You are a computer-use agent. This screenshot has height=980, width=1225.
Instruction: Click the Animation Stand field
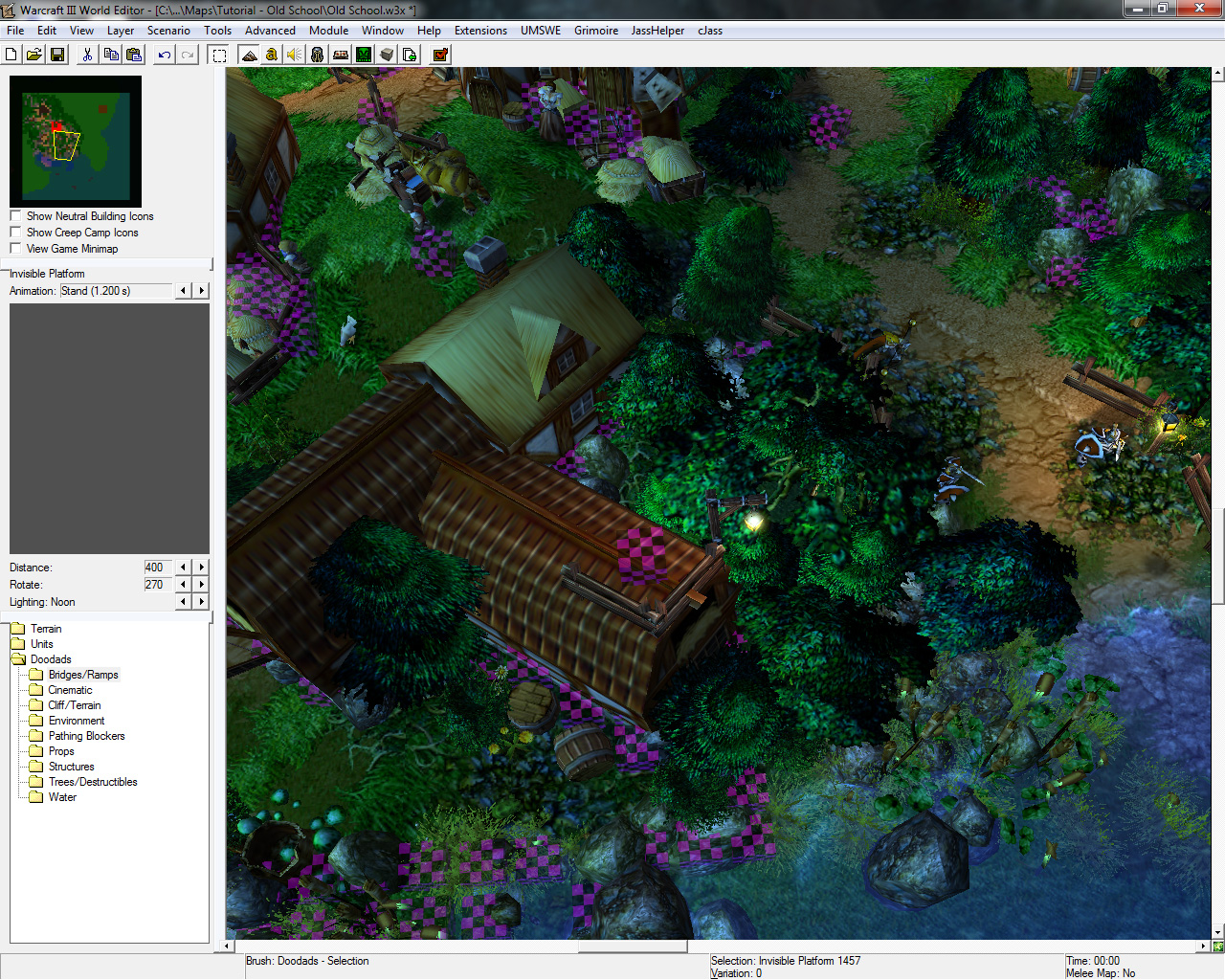[x=116, y=291]
